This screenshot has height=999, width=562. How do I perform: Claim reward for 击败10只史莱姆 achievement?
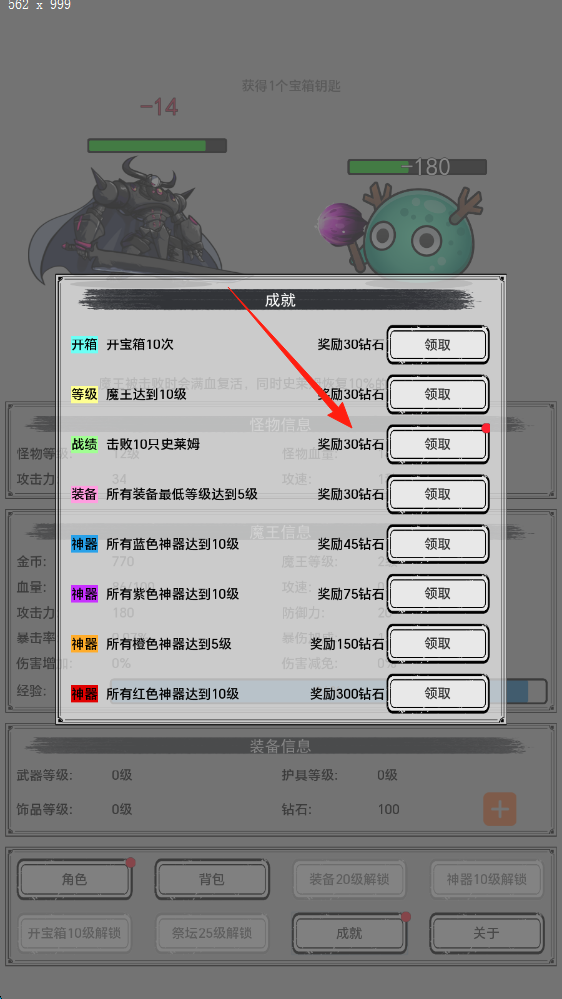click(x=438, y=444)
